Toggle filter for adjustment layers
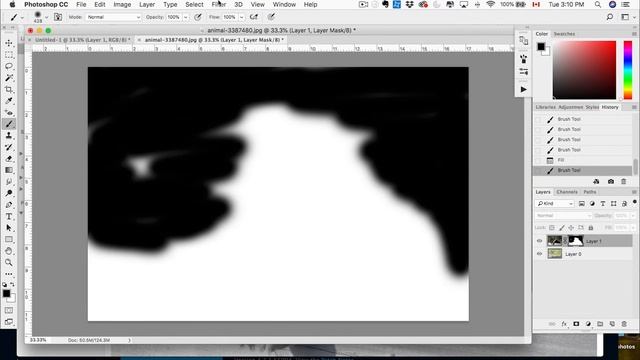This screenshot has width=640, height=360. (592, 203)
